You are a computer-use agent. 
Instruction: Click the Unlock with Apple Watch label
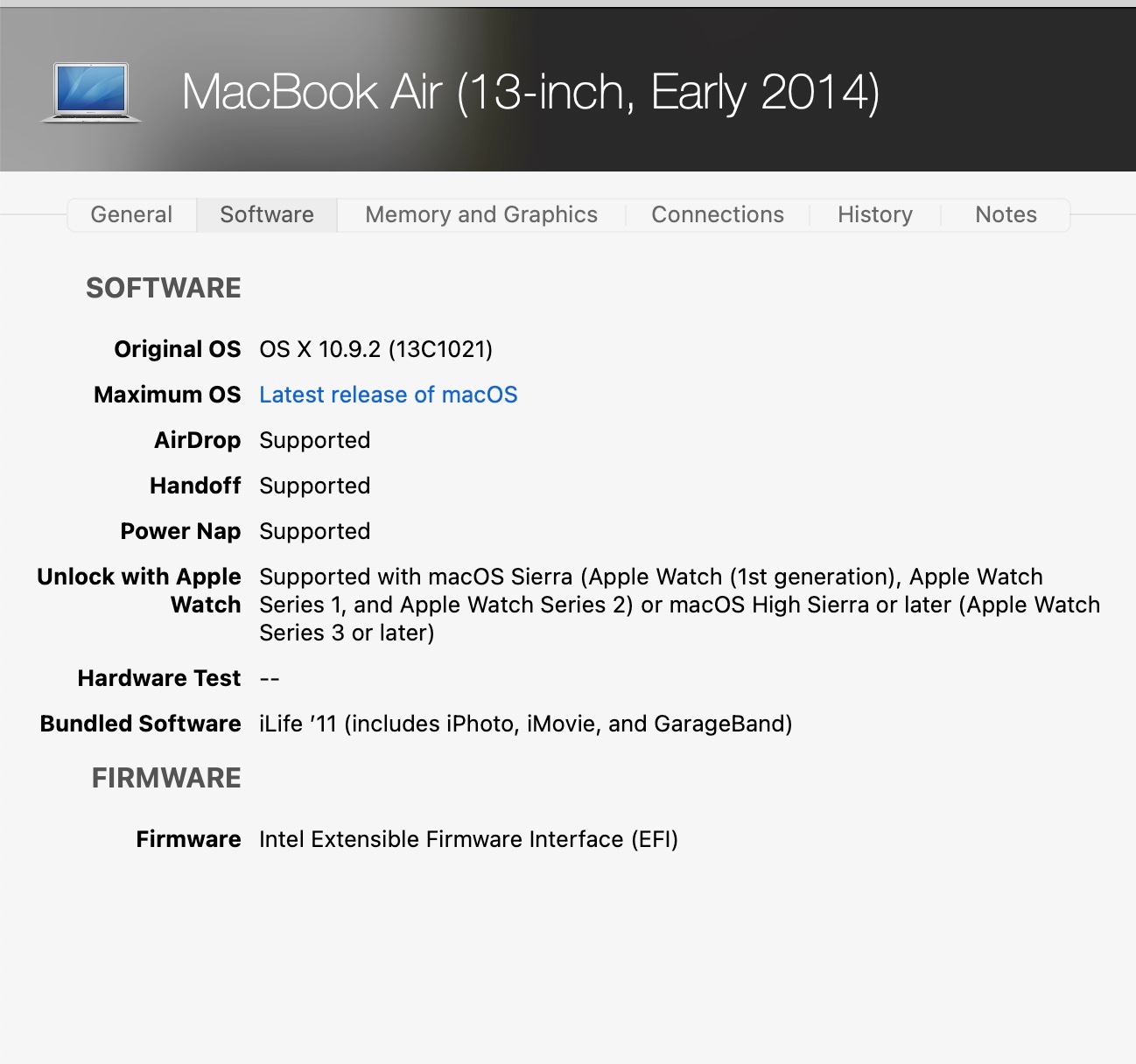pyautogui.click(x=139, y=591)
